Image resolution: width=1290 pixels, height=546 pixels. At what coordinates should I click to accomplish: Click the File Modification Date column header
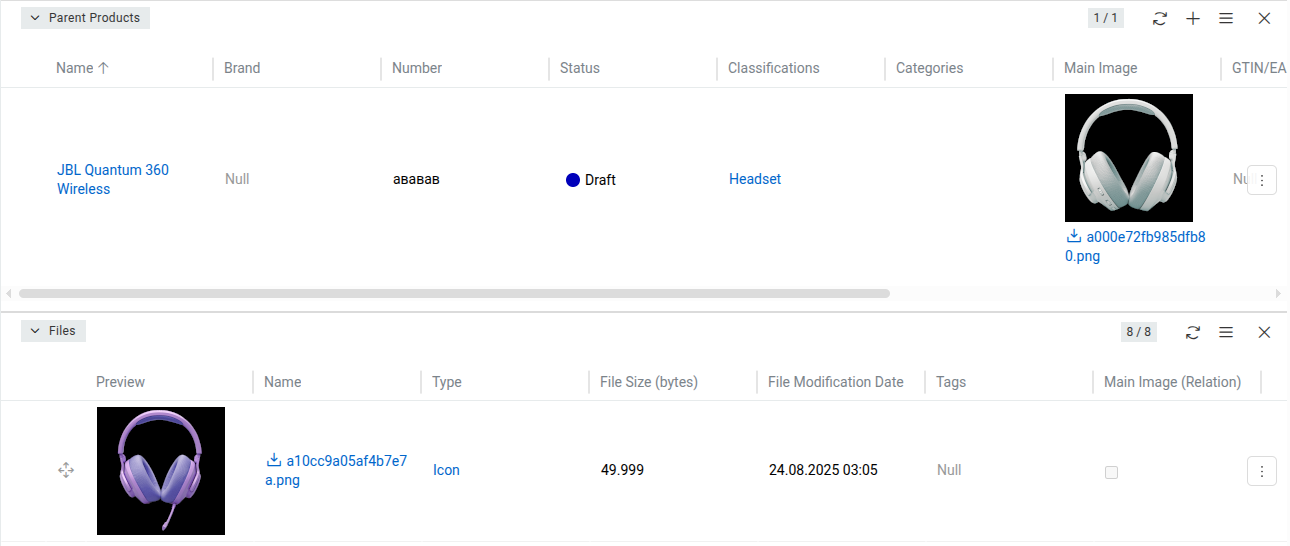click(836, 382)
